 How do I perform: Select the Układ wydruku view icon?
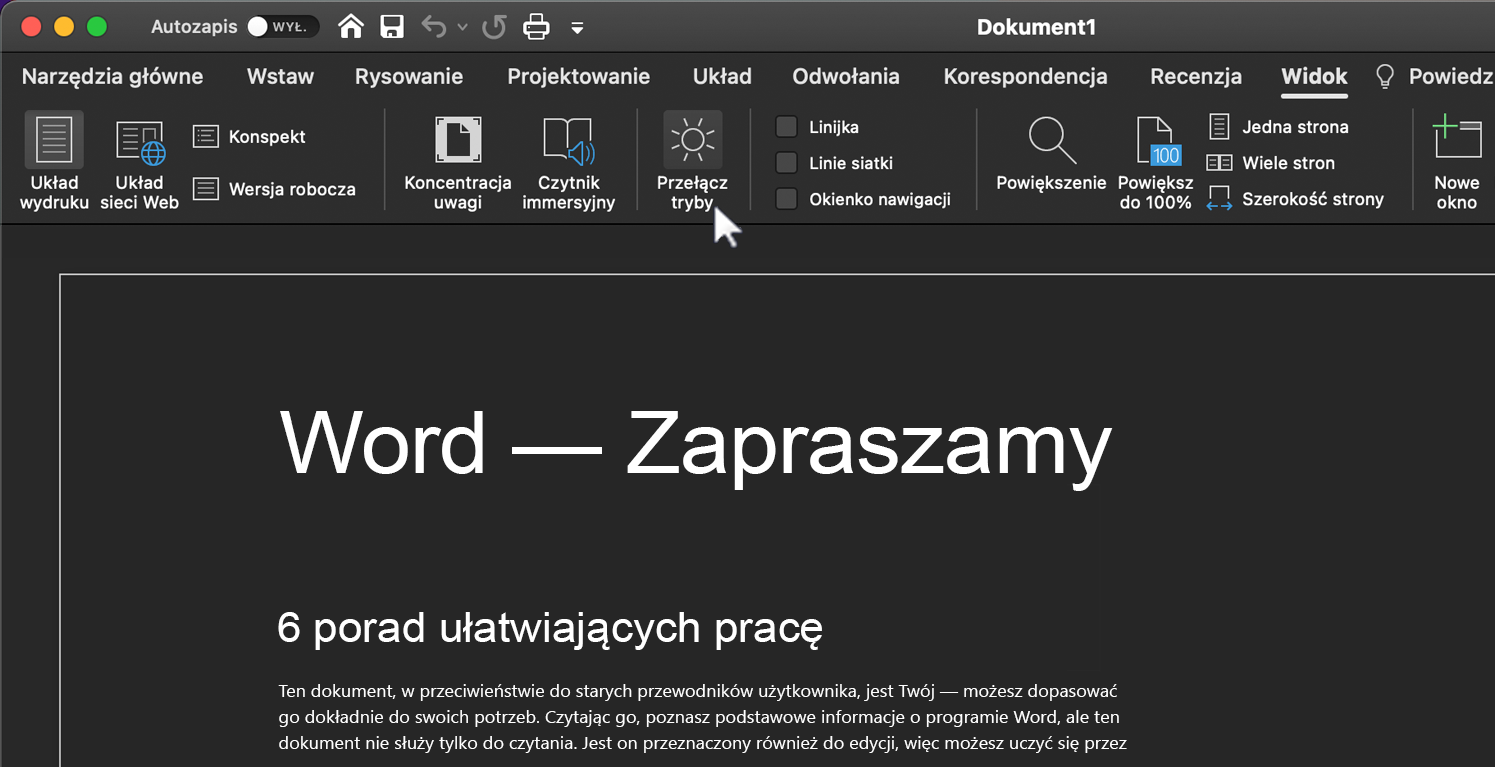point(54,140)
